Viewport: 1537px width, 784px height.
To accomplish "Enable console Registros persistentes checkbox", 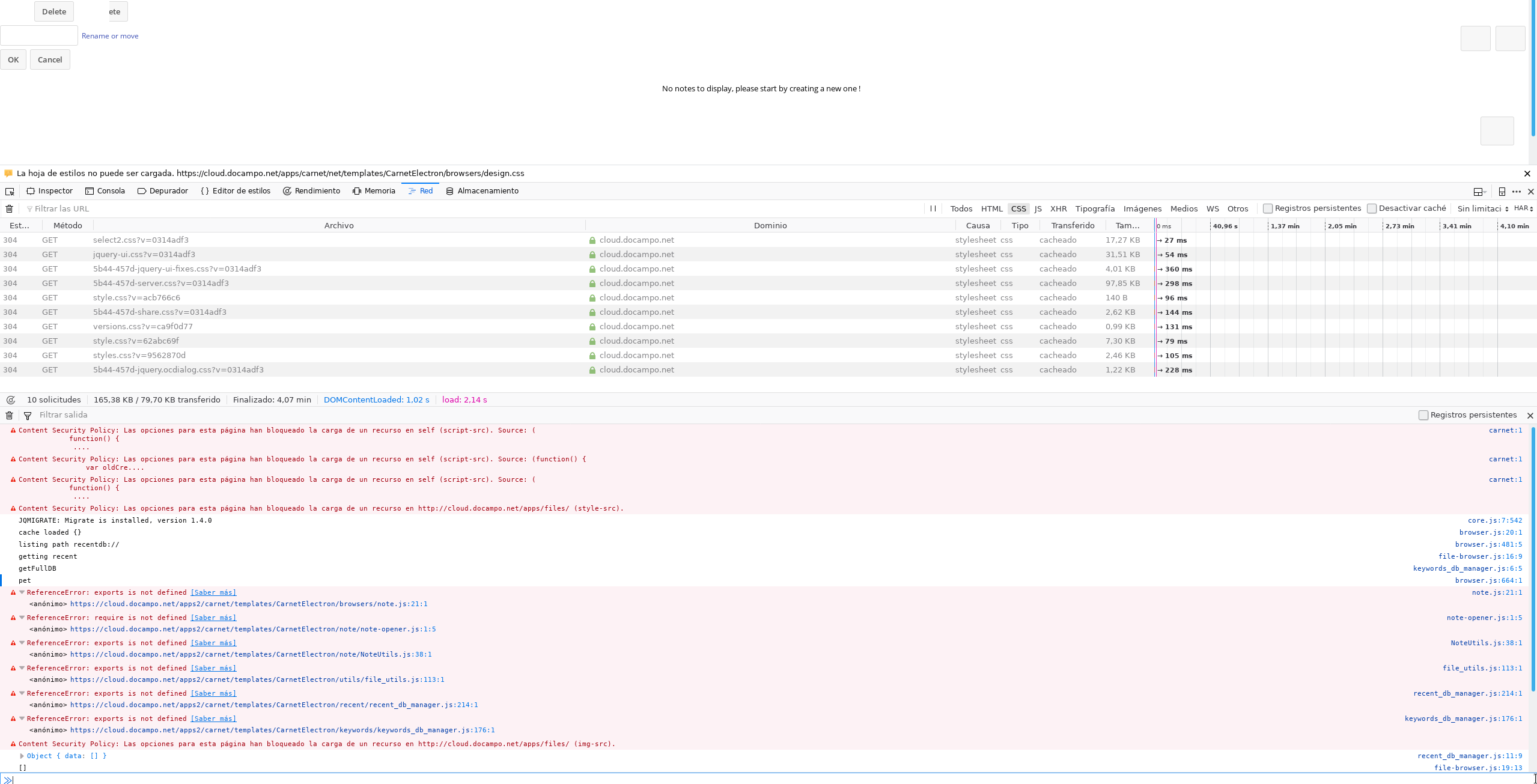I will click(1423, 415).
